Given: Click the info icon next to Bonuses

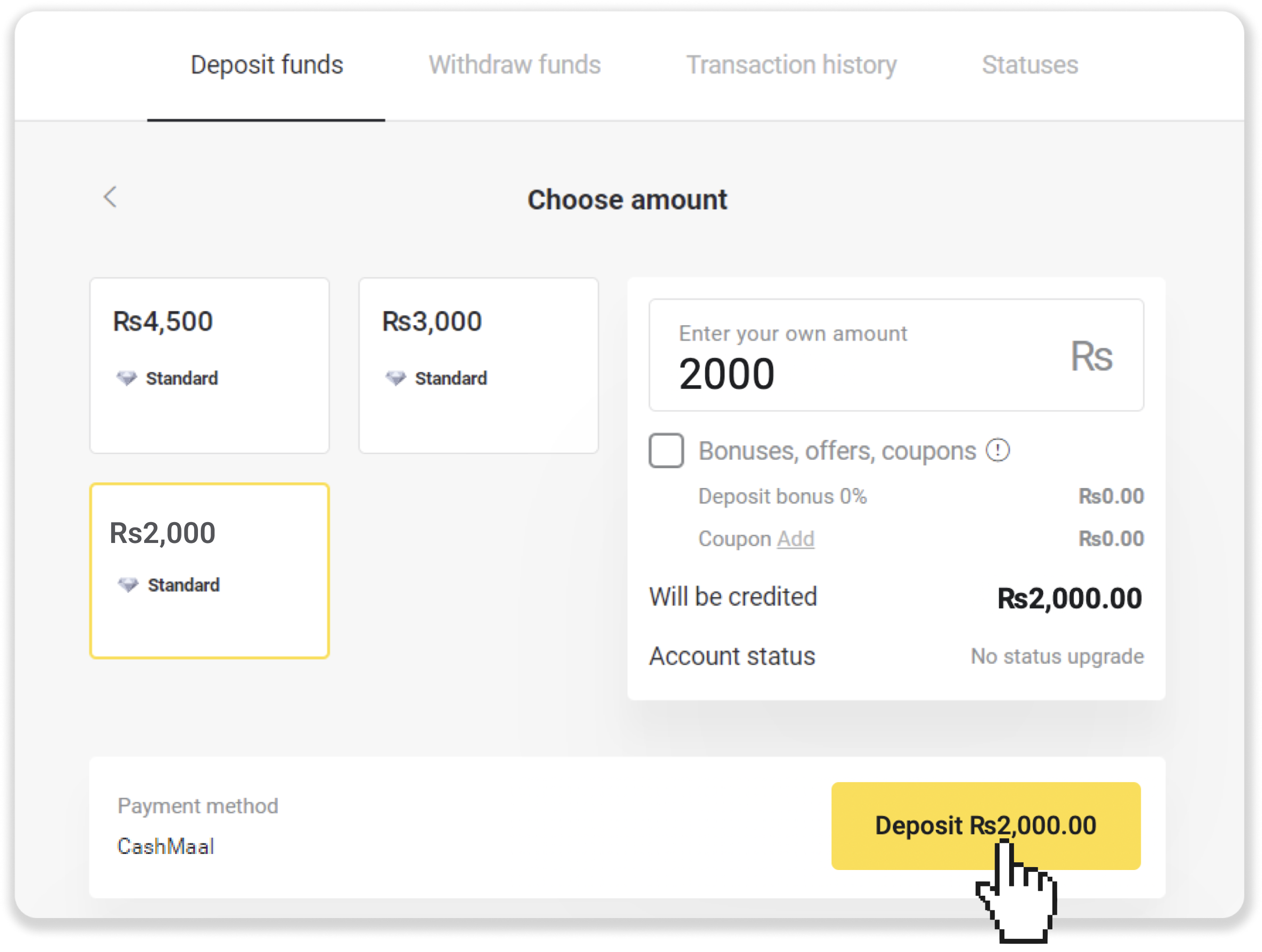Looking at the screenshot, I should coord(998,450).
